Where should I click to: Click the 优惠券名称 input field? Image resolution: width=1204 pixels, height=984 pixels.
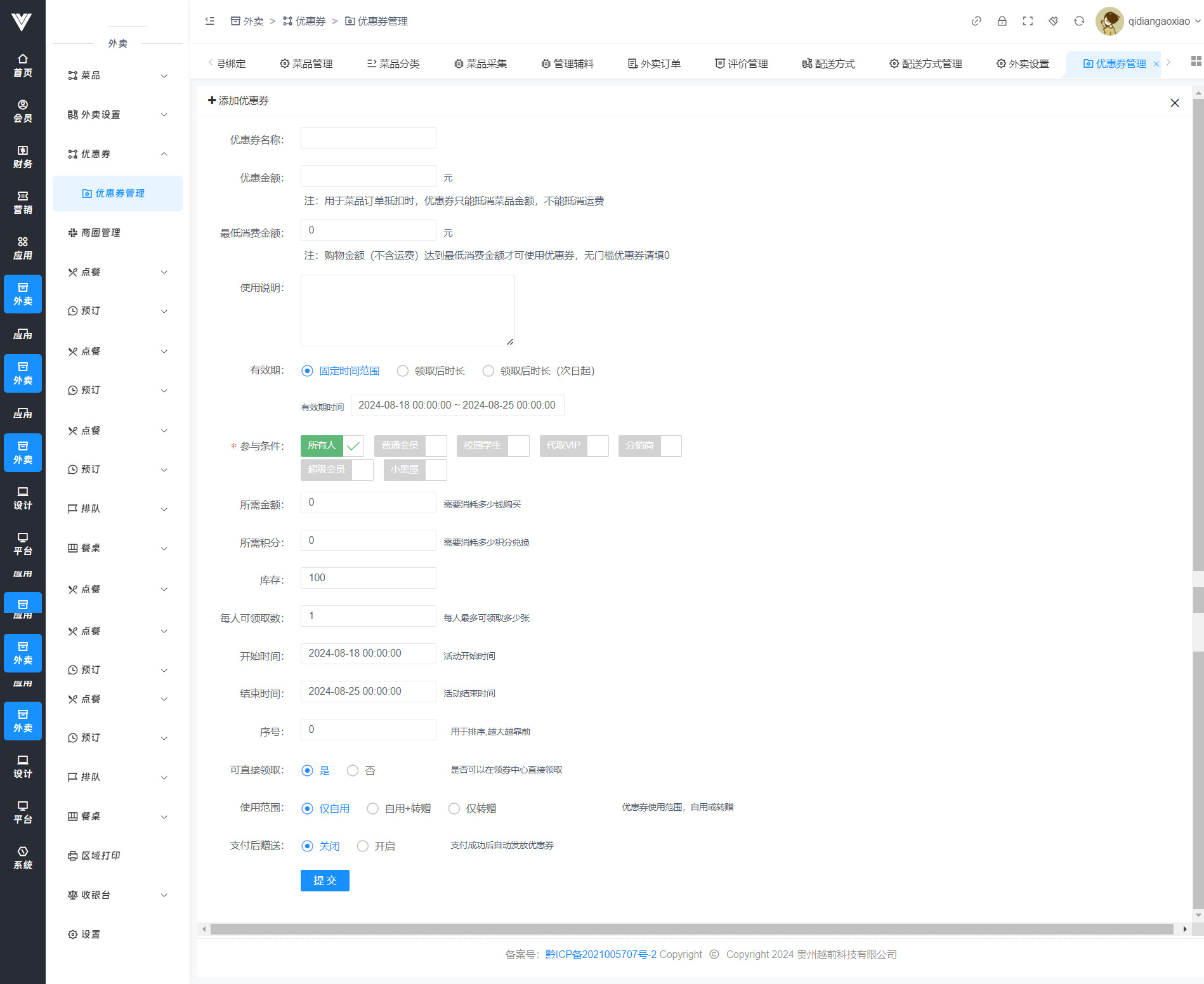pyautogui.click(x=368, y=138)
